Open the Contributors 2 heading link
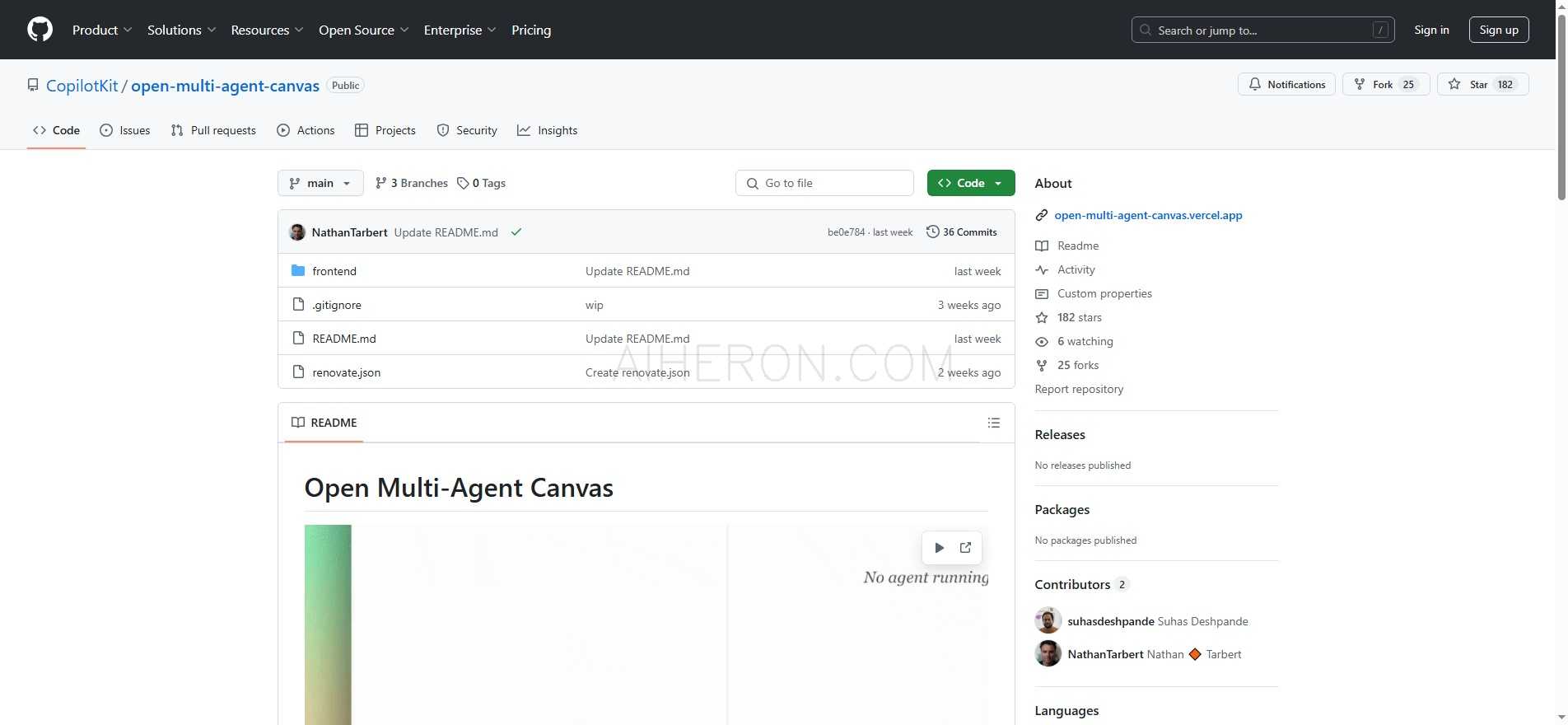Viewport: 1568px width, 725px height. pos(1081,584)
